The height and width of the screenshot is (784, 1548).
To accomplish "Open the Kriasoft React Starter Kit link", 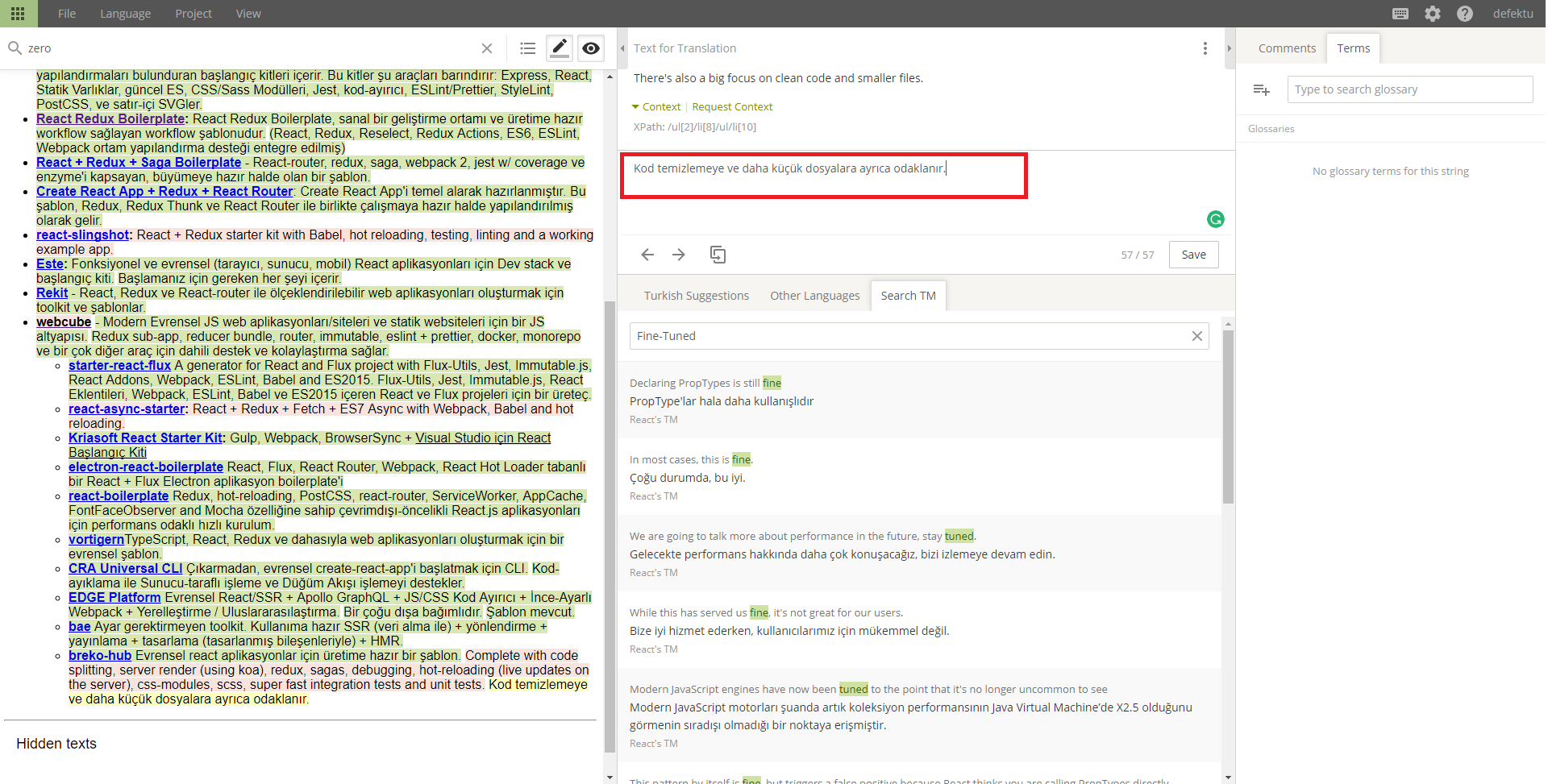I will click(x=146, y=438).
